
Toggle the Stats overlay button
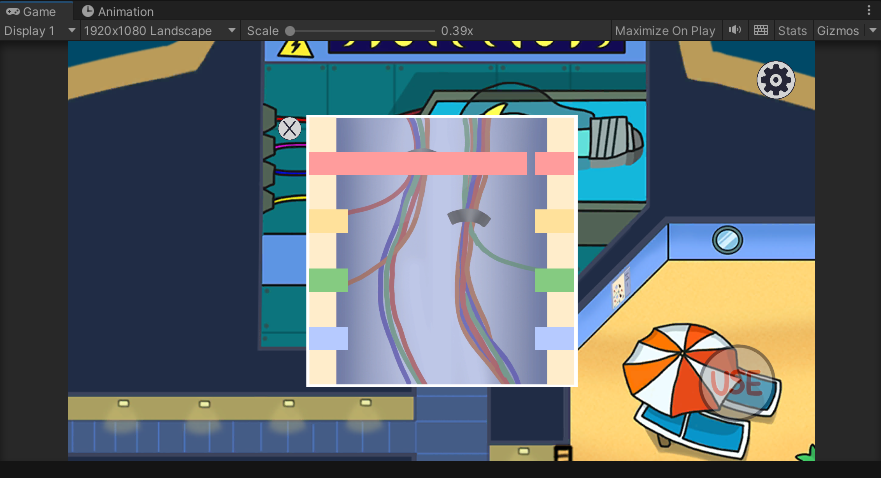coord(792,31)
